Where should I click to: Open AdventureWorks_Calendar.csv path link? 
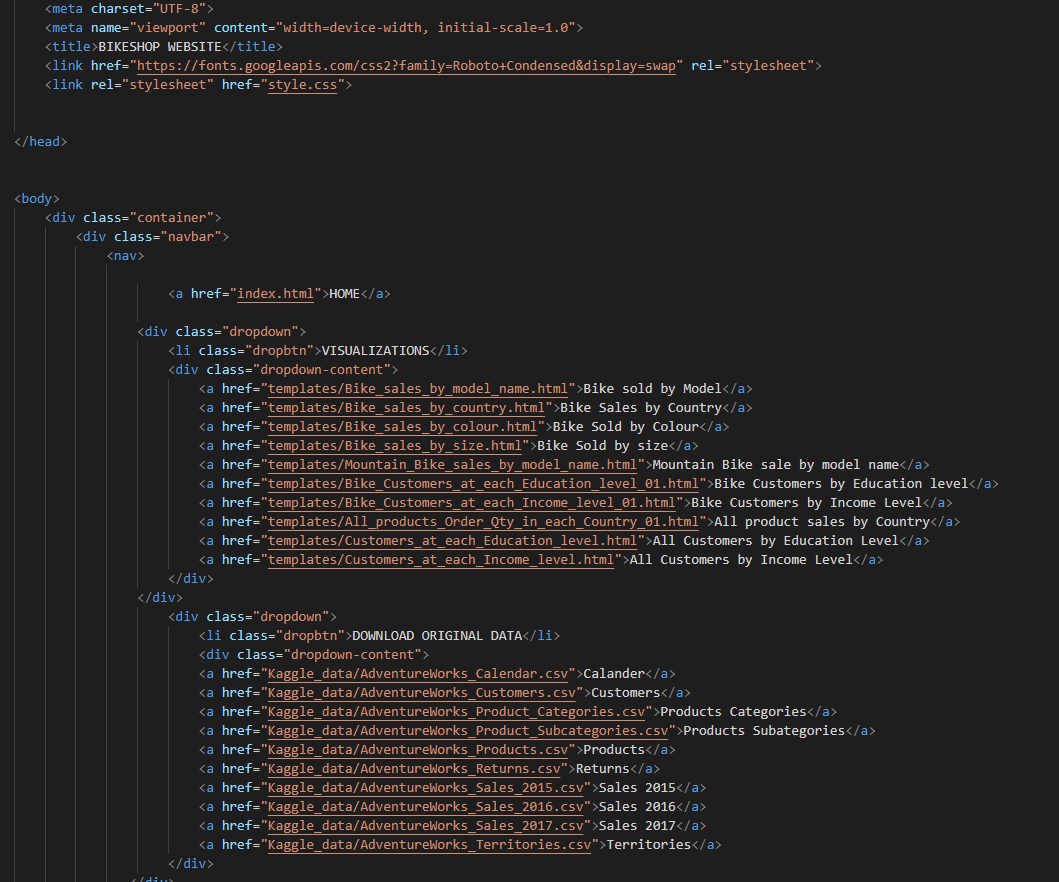[418, 674]
